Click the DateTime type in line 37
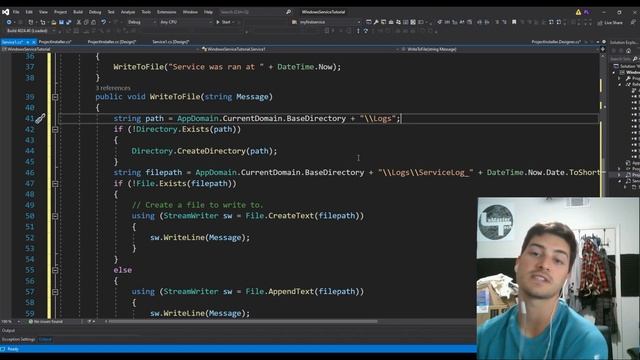640x360 pixels. (x=296, y=67)
